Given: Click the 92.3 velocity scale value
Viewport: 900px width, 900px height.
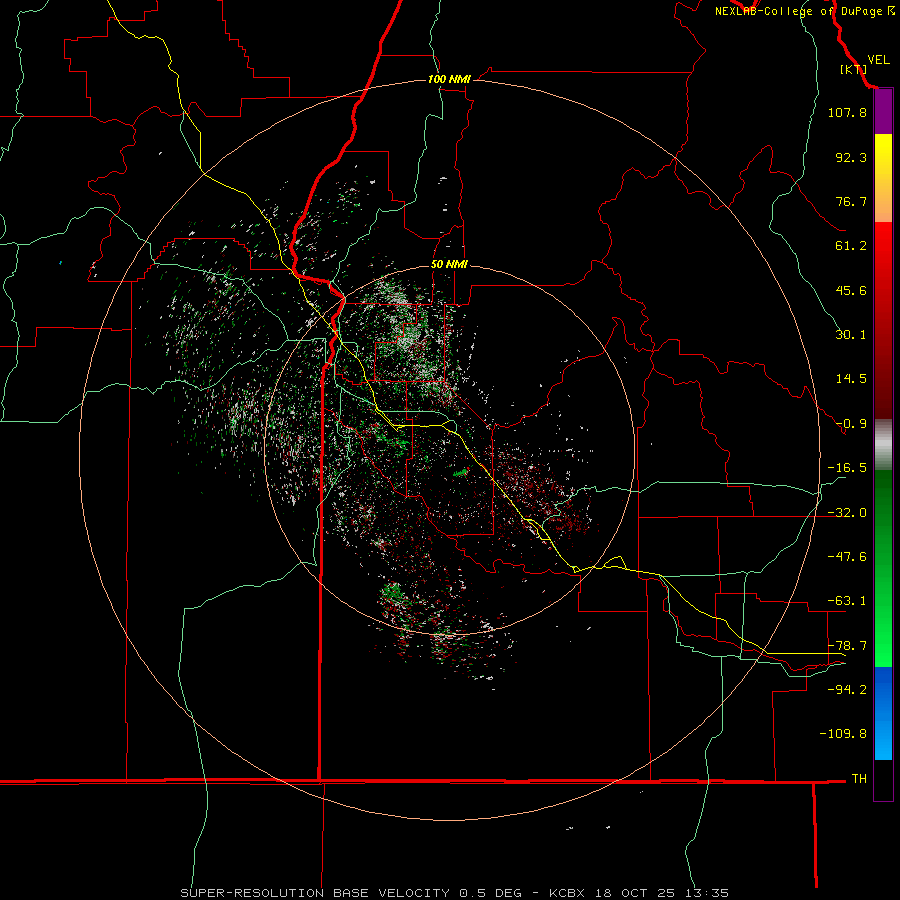Looking at the screenshot, I should 851,157.
